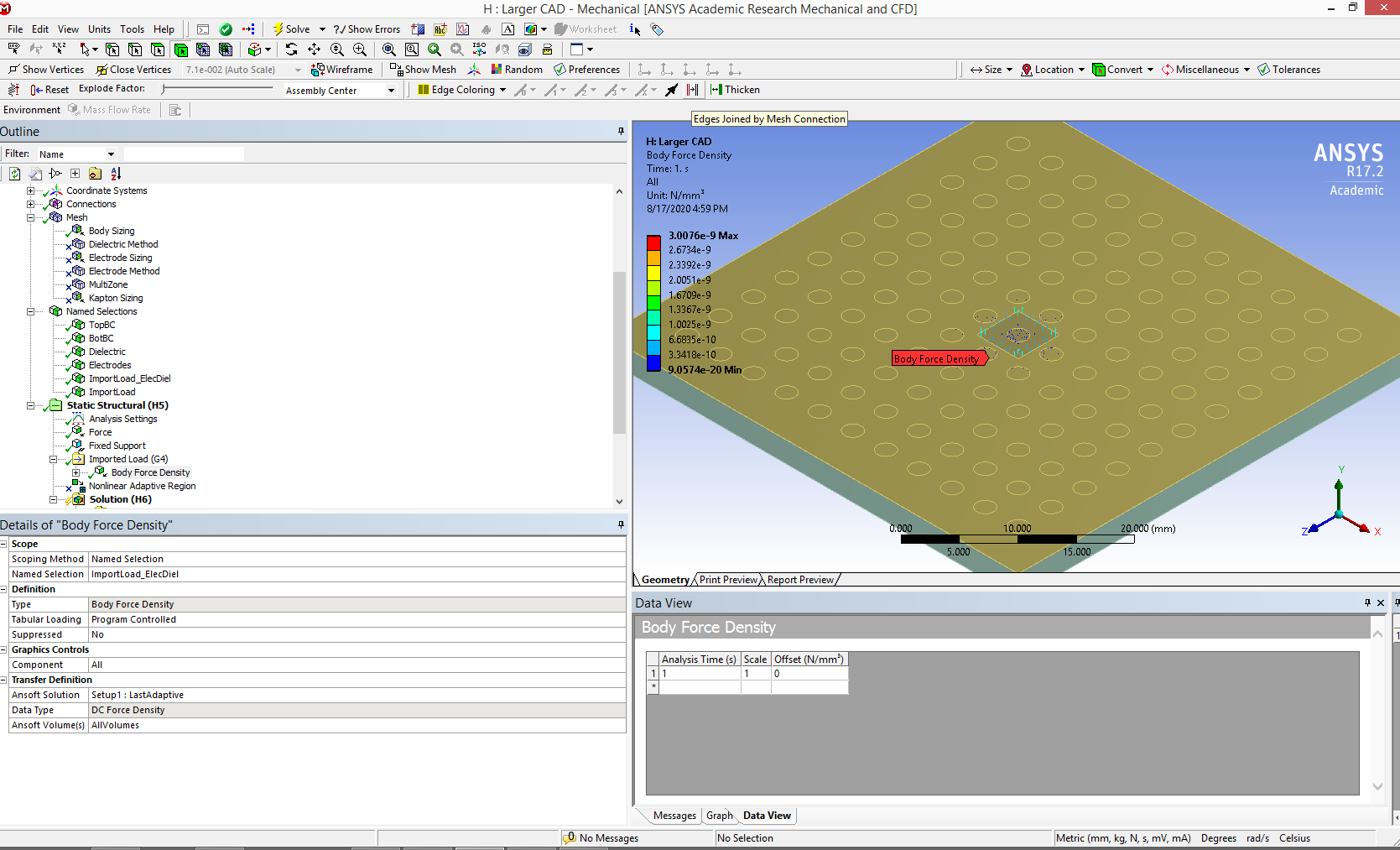Image resolution: width=1400 pixels, height=850 pixels.
Task: Open the File menu
Action: pos(15,29)
